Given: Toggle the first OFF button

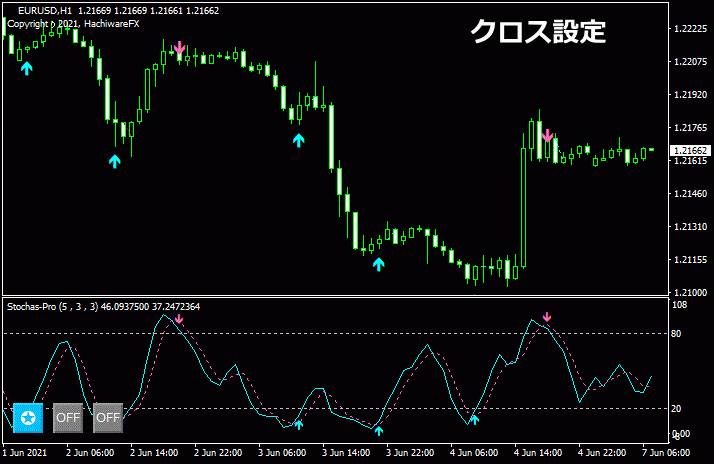Looking at the screenshot, I should [x=68, y=417].
